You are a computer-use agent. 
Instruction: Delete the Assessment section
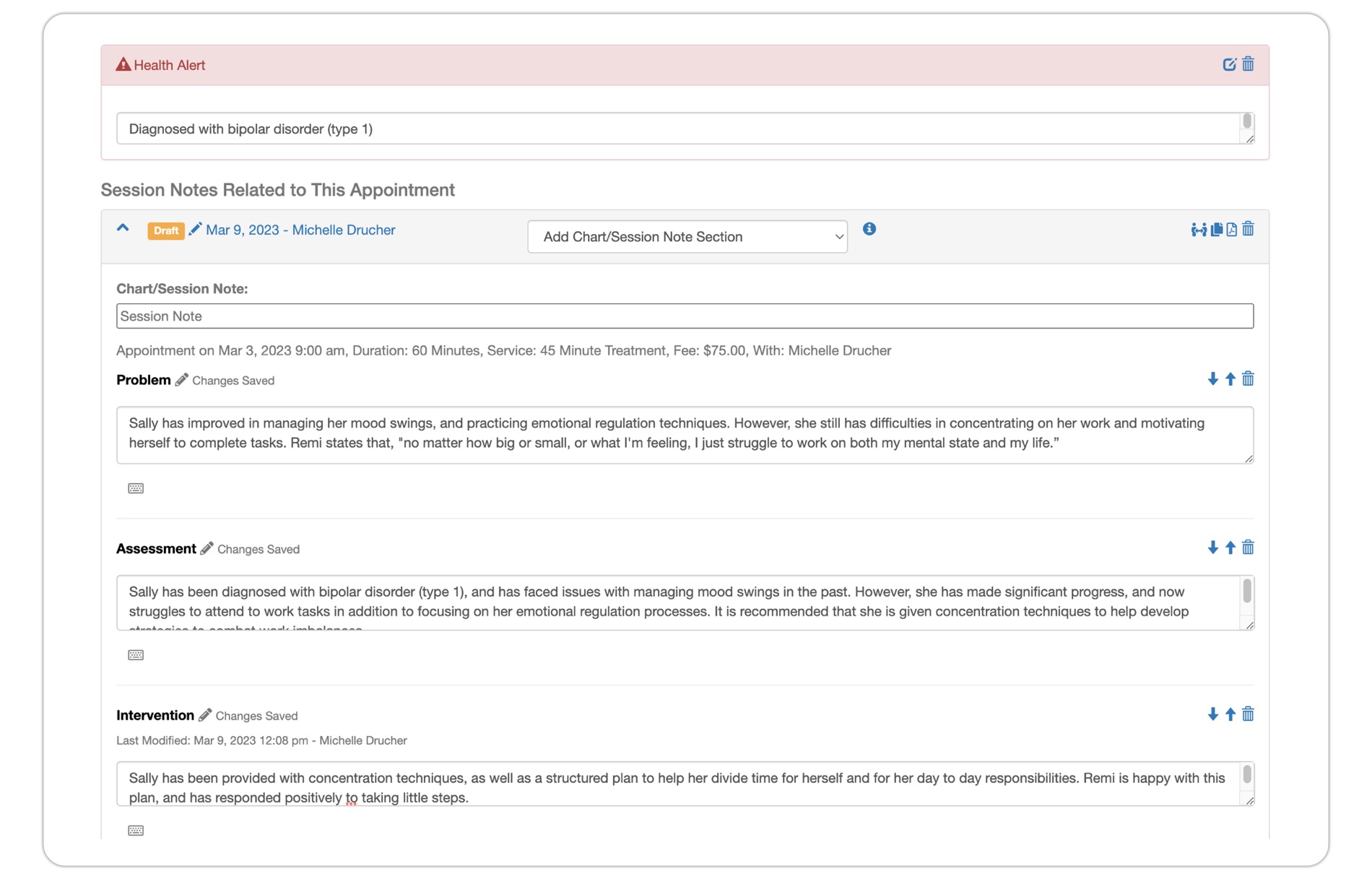[x=1248, y=547]
